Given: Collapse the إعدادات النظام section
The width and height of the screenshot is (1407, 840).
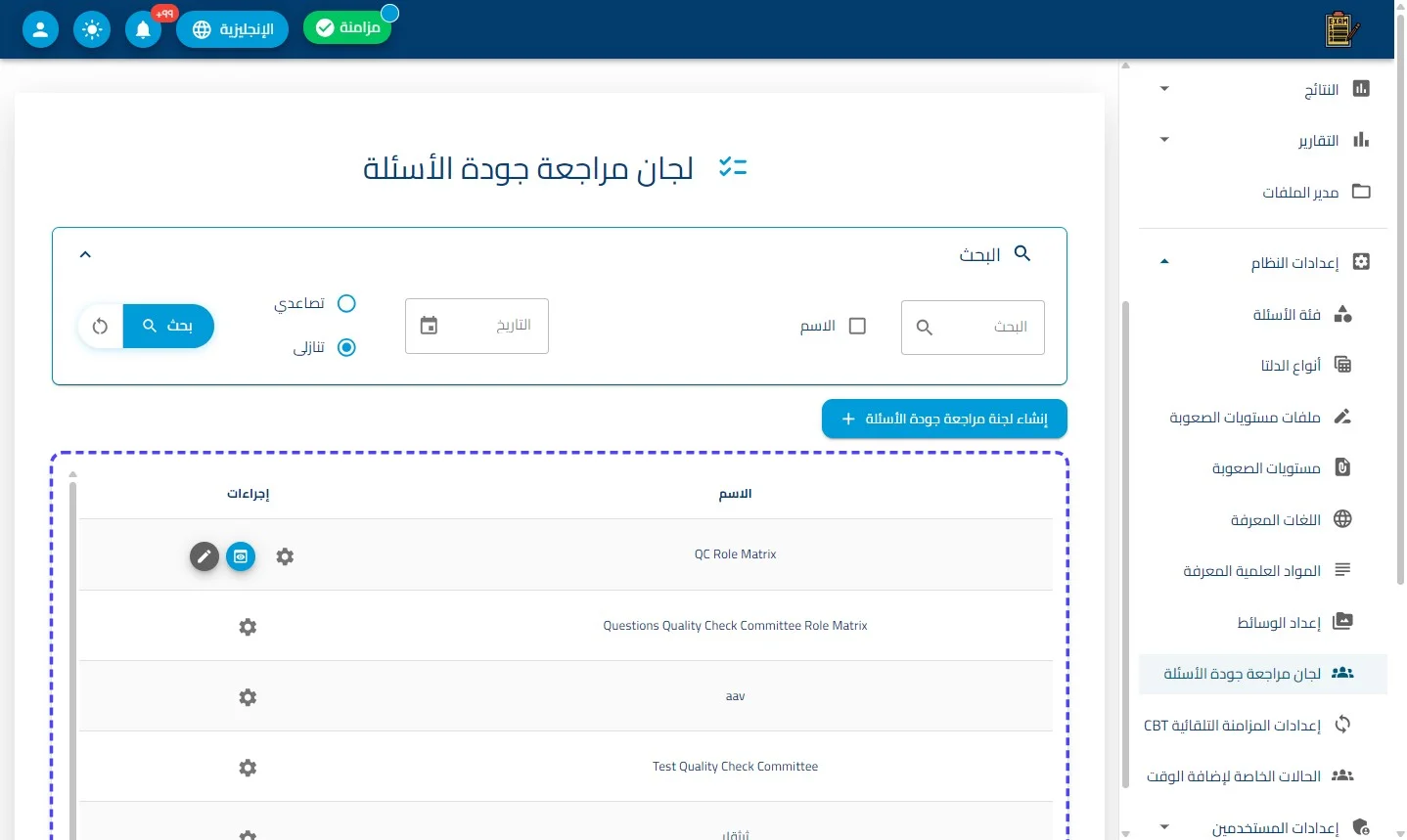Looking at the screenshot, I should pyautogui.click(x=1164, y=262).
